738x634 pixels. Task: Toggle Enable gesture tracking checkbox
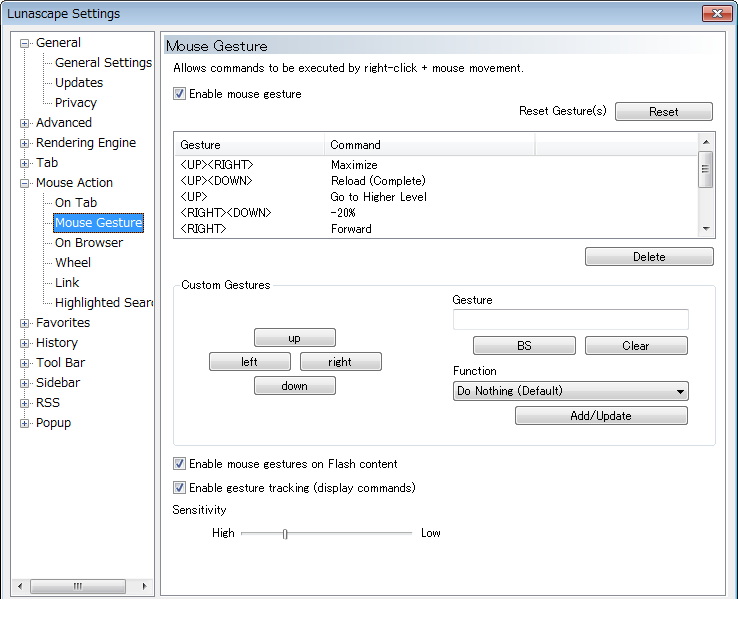coord(179,488)
